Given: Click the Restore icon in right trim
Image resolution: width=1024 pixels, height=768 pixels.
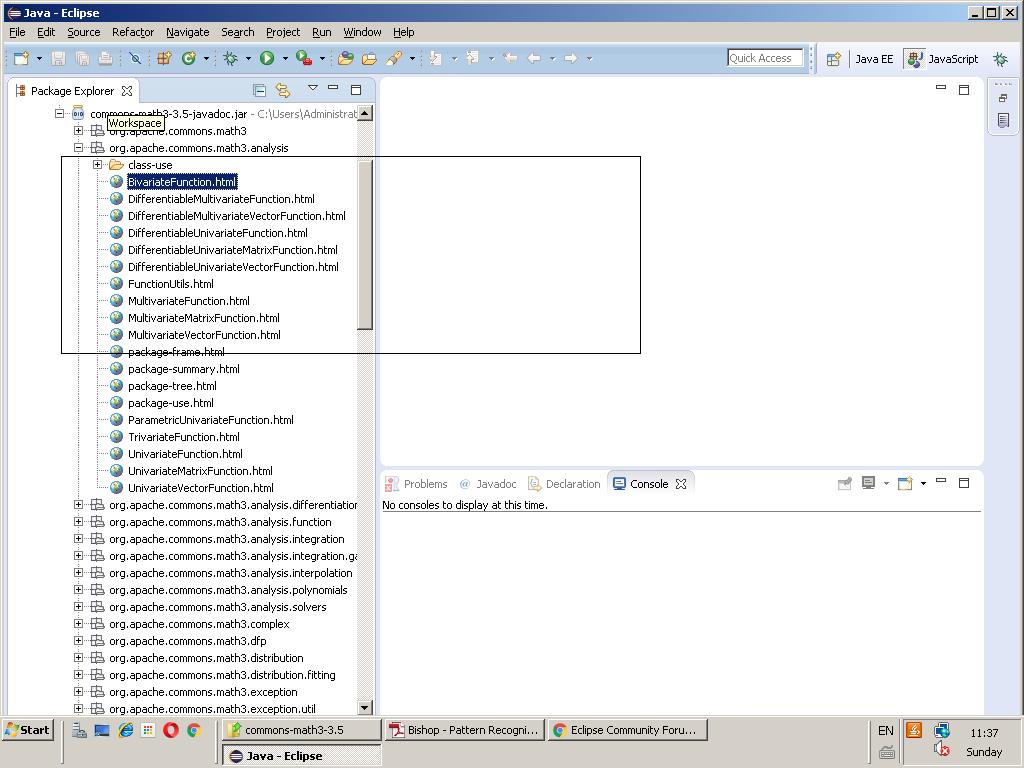Looking at the screenshot, I should coord(1003,98).
